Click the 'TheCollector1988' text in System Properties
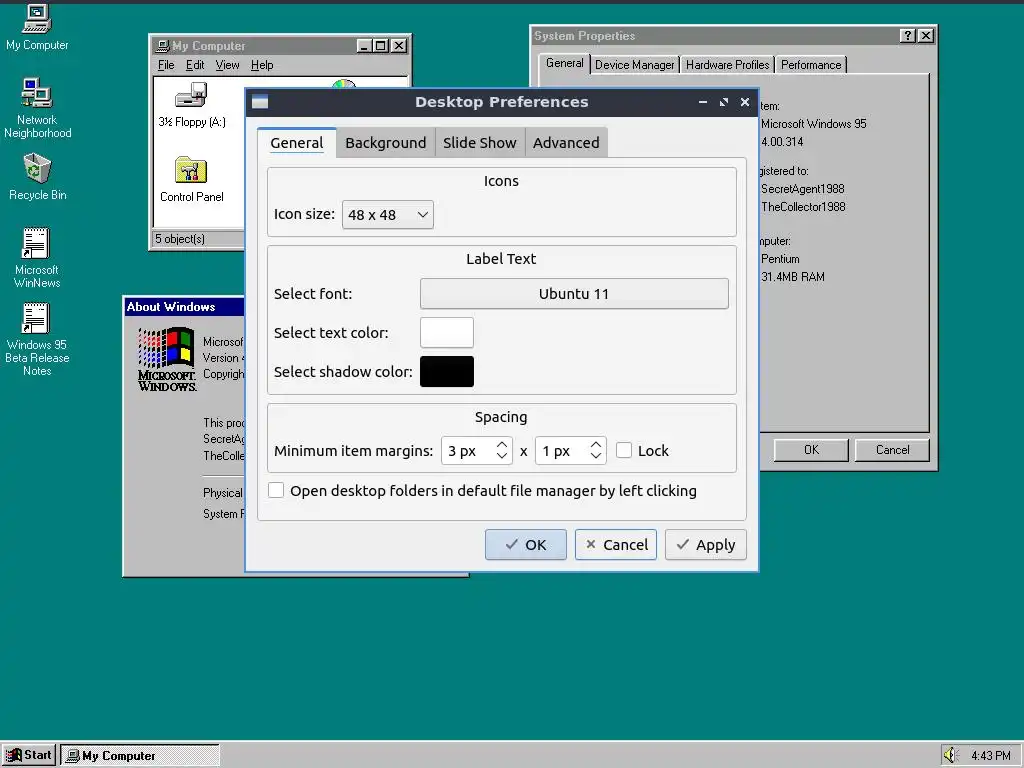 click(x=803, y=207)
